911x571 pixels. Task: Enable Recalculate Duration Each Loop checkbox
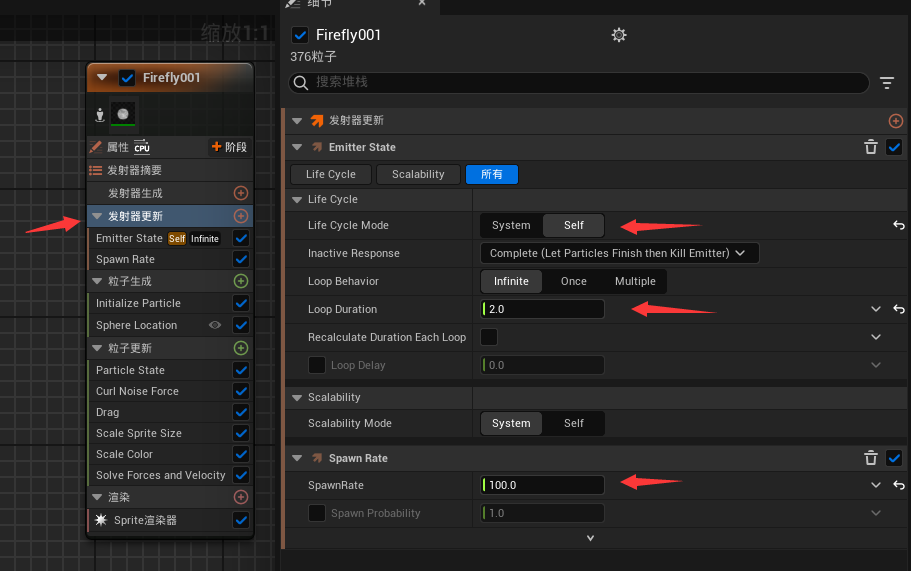pos(489,337)
